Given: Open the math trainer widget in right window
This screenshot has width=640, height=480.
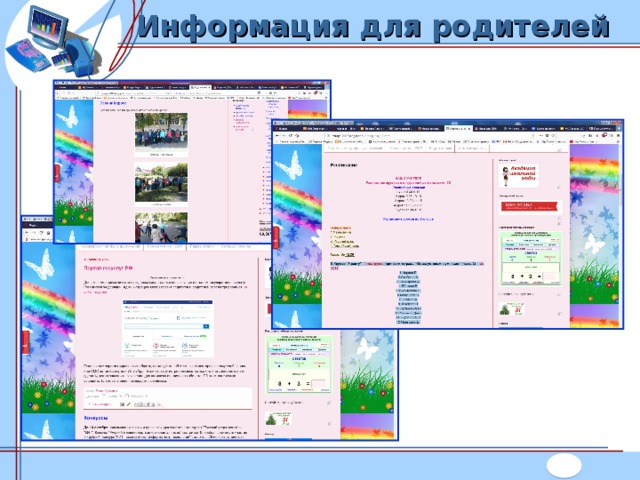Looking at the screenshot, I should 531,258.
